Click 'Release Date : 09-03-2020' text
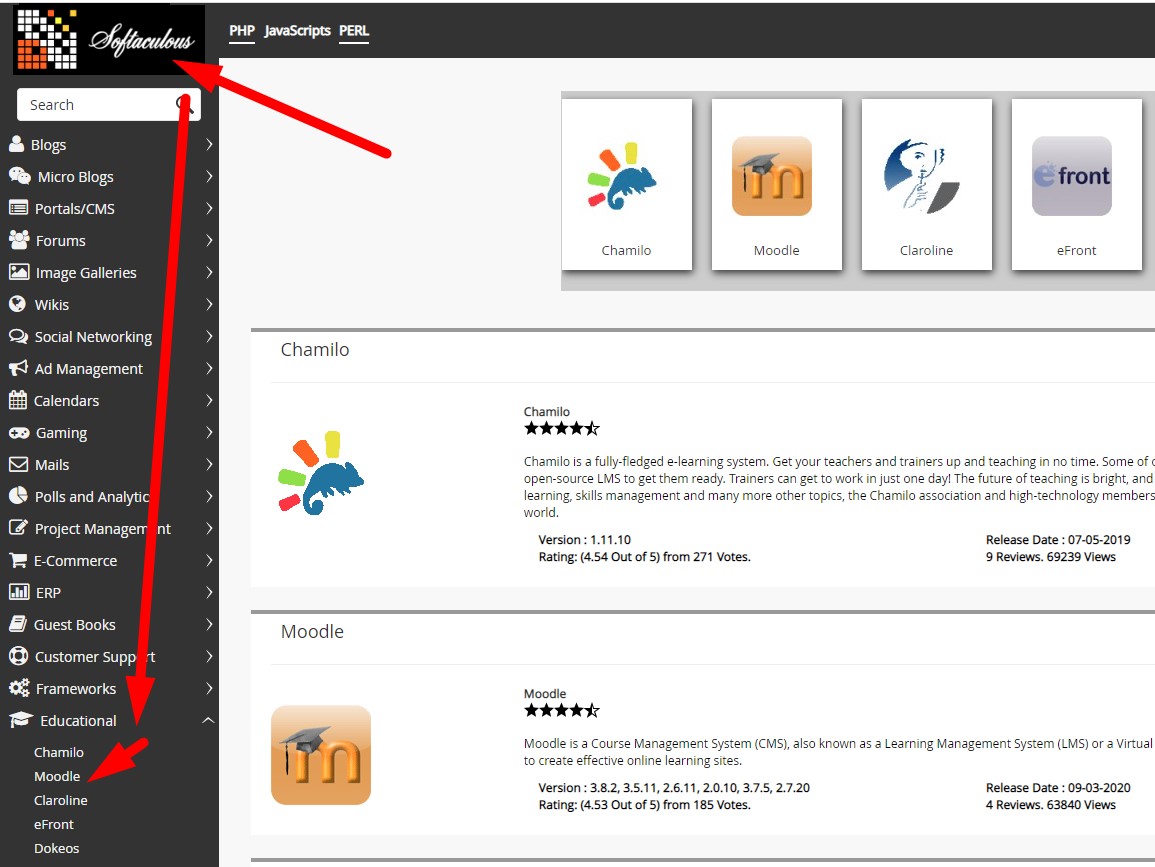Screen dimensions: 1155x867 [1058, 788]
